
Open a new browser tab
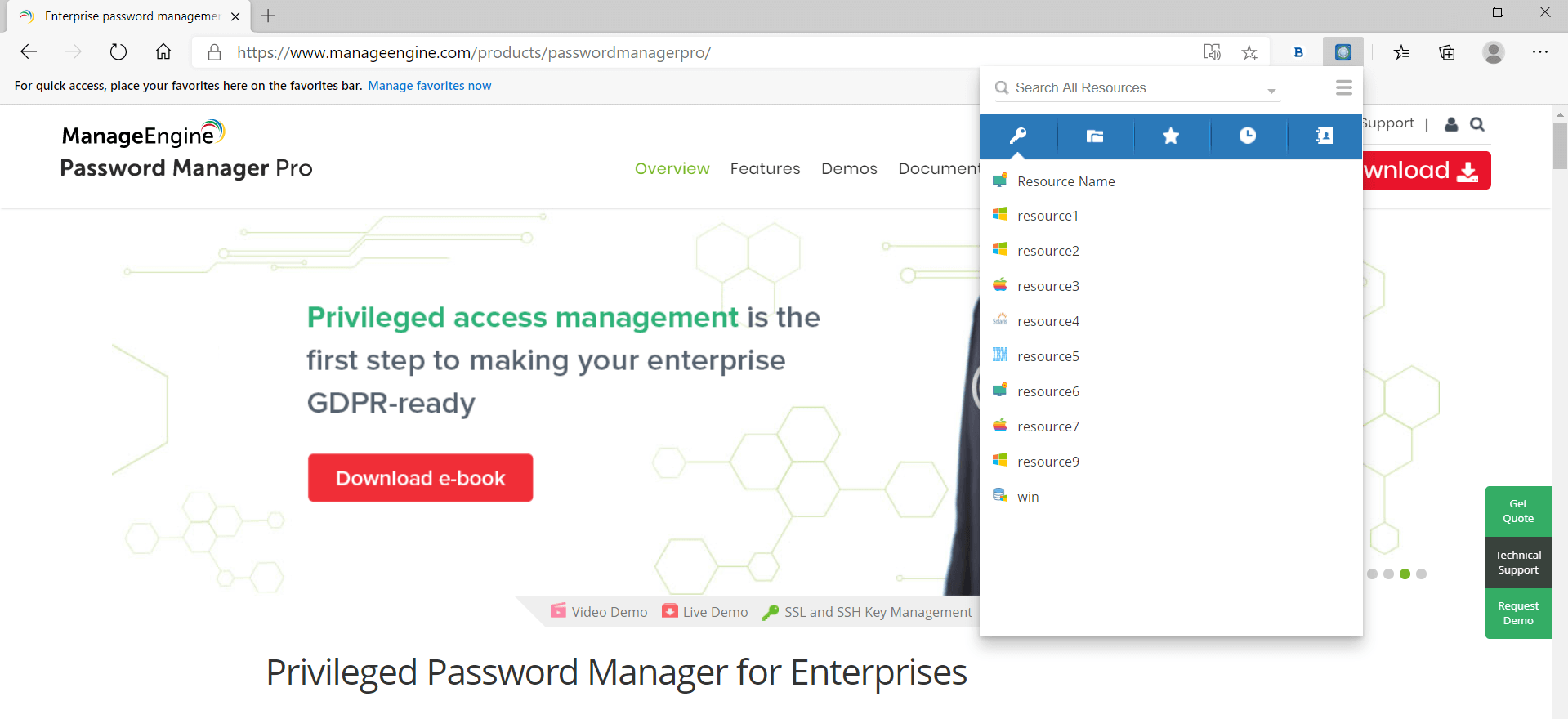268,16
